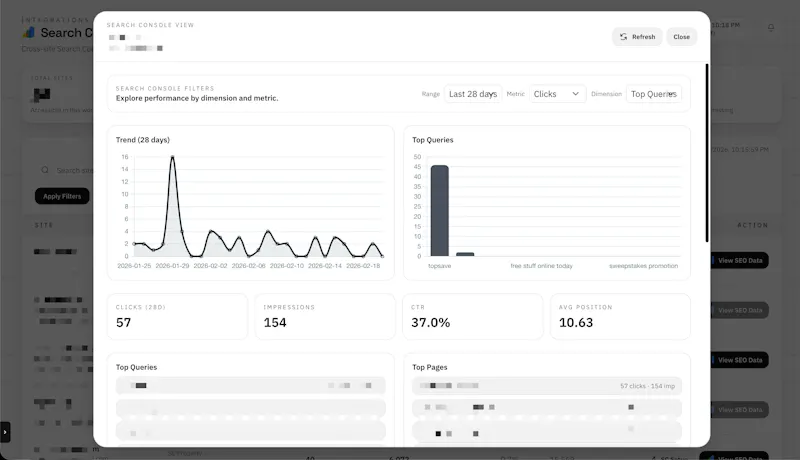The width and height of the screenshot is (800, 460).
Task: Click the 'free stuff online today' axis label
Action: 541,266
